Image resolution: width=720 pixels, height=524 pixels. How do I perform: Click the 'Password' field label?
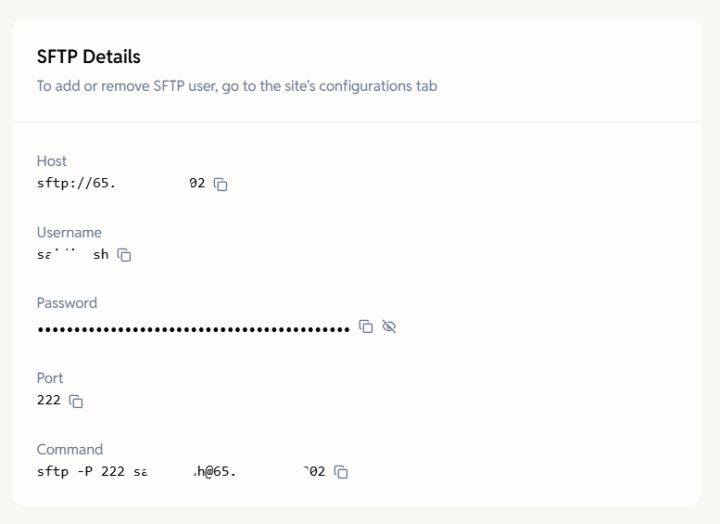tap(67, 303)
